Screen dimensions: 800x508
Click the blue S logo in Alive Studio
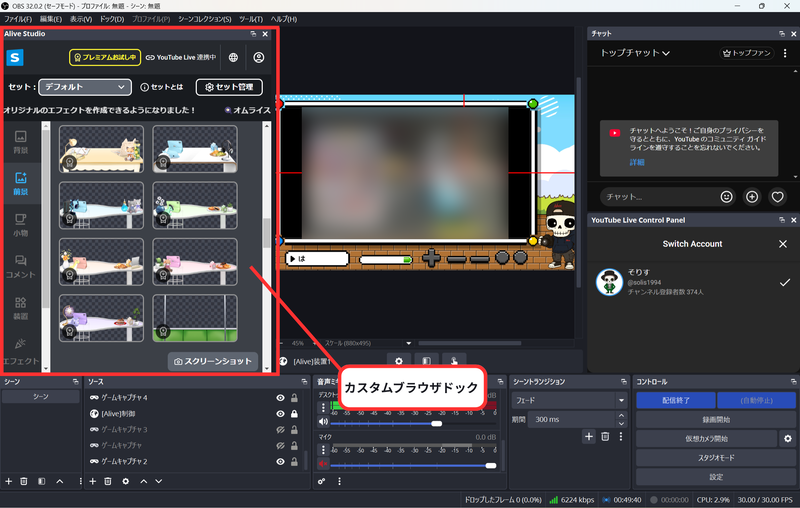point(15,58)
